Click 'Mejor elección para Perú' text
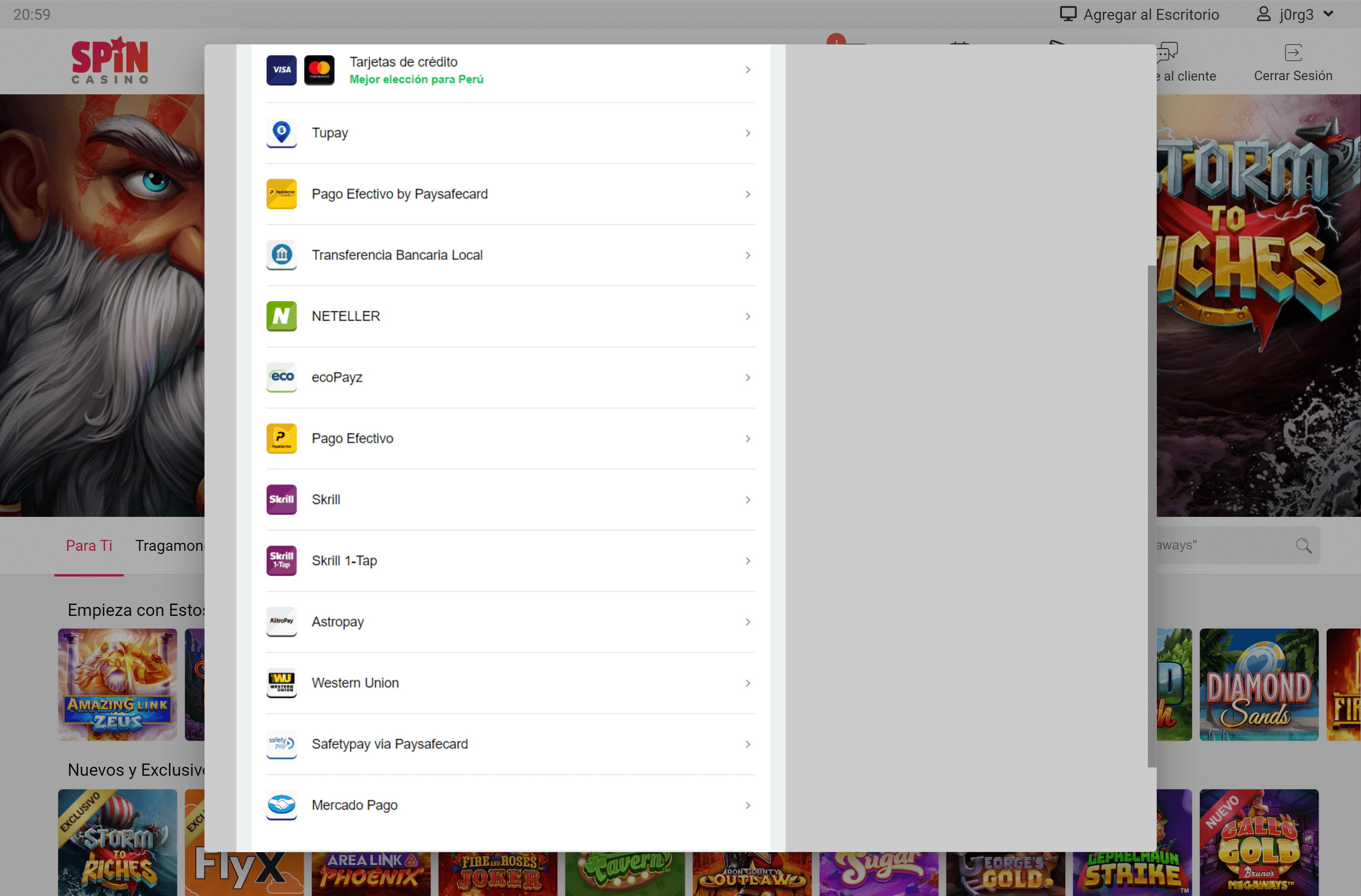 click(x=416, y=80)
